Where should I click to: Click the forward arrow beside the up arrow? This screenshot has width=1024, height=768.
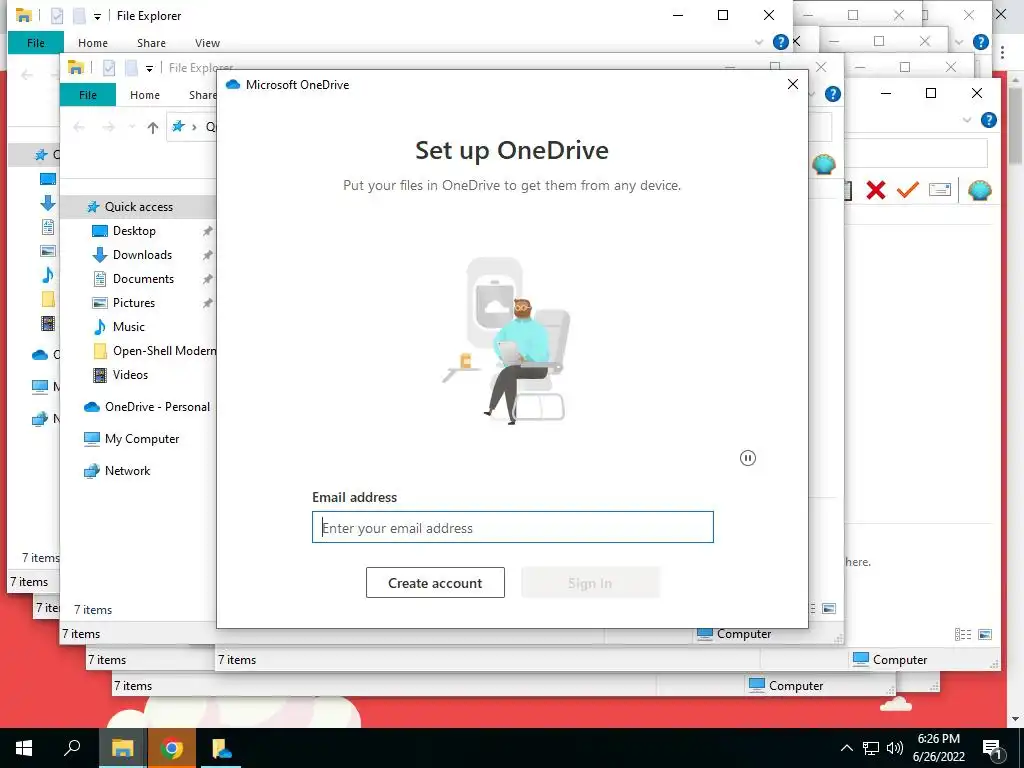tap(108, 127)
